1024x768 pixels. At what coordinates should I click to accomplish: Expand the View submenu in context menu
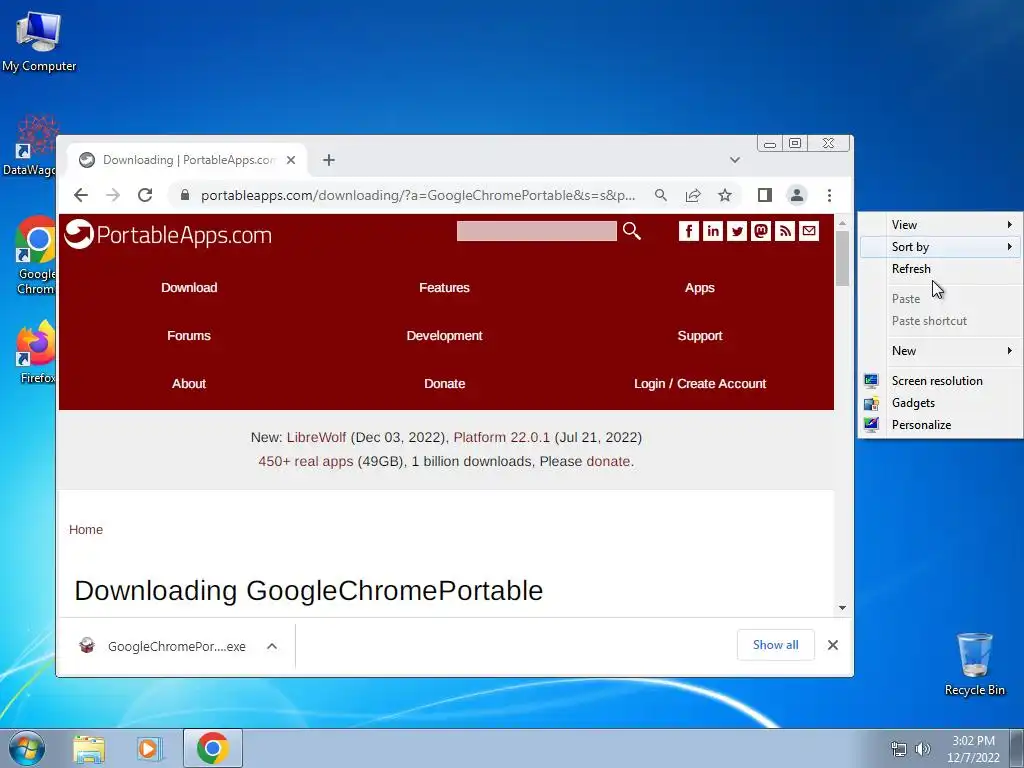tap(940, 225)
